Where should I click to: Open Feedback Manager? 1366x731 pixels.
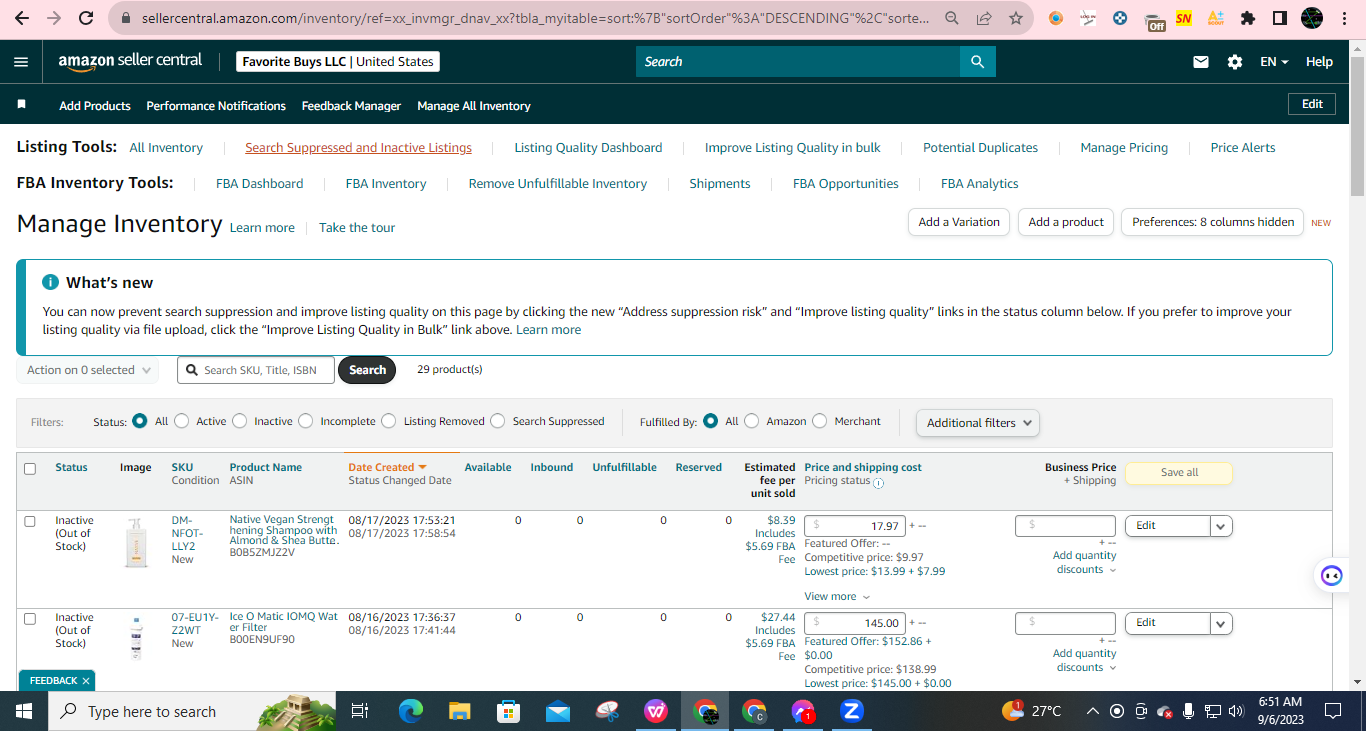click(x=351, y=106)
